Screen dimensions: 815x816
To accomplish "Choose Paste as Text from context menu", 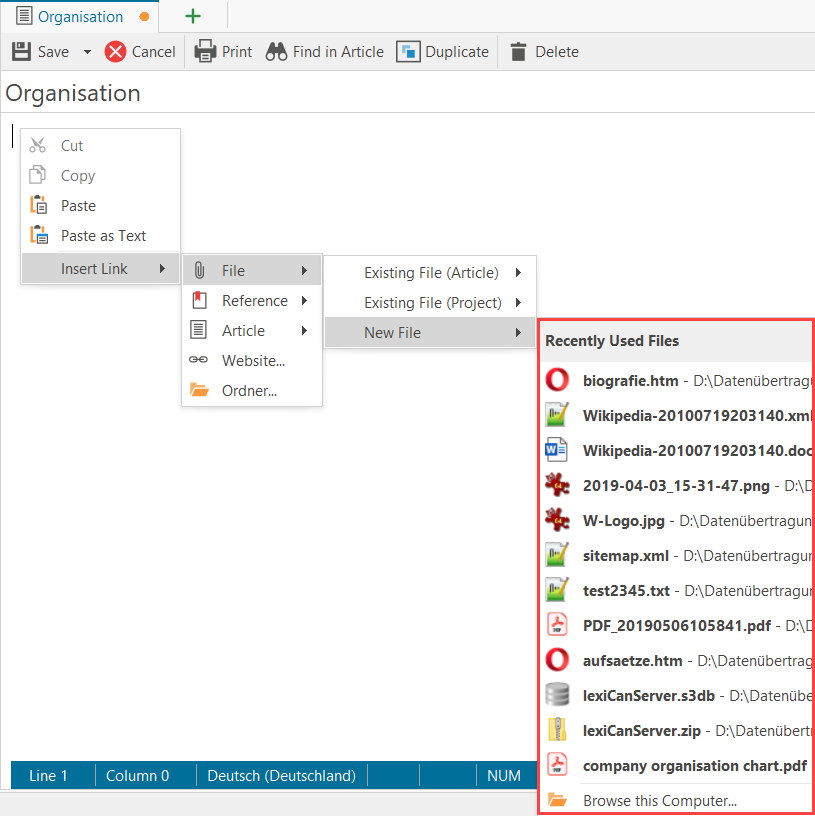I will (x=103, y=236).
